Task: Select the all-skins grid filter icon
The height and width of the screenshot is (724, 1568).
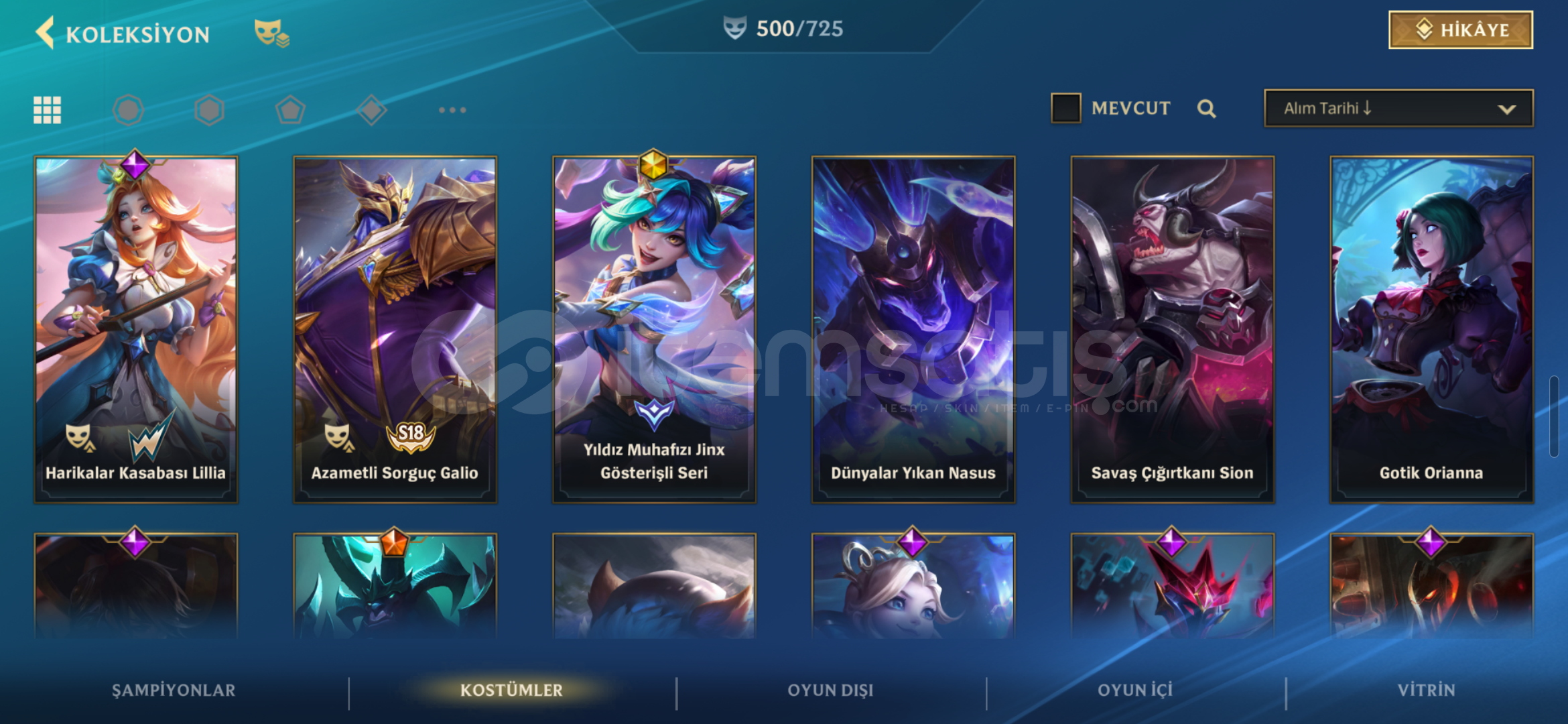Action: [x=48, y=110]
